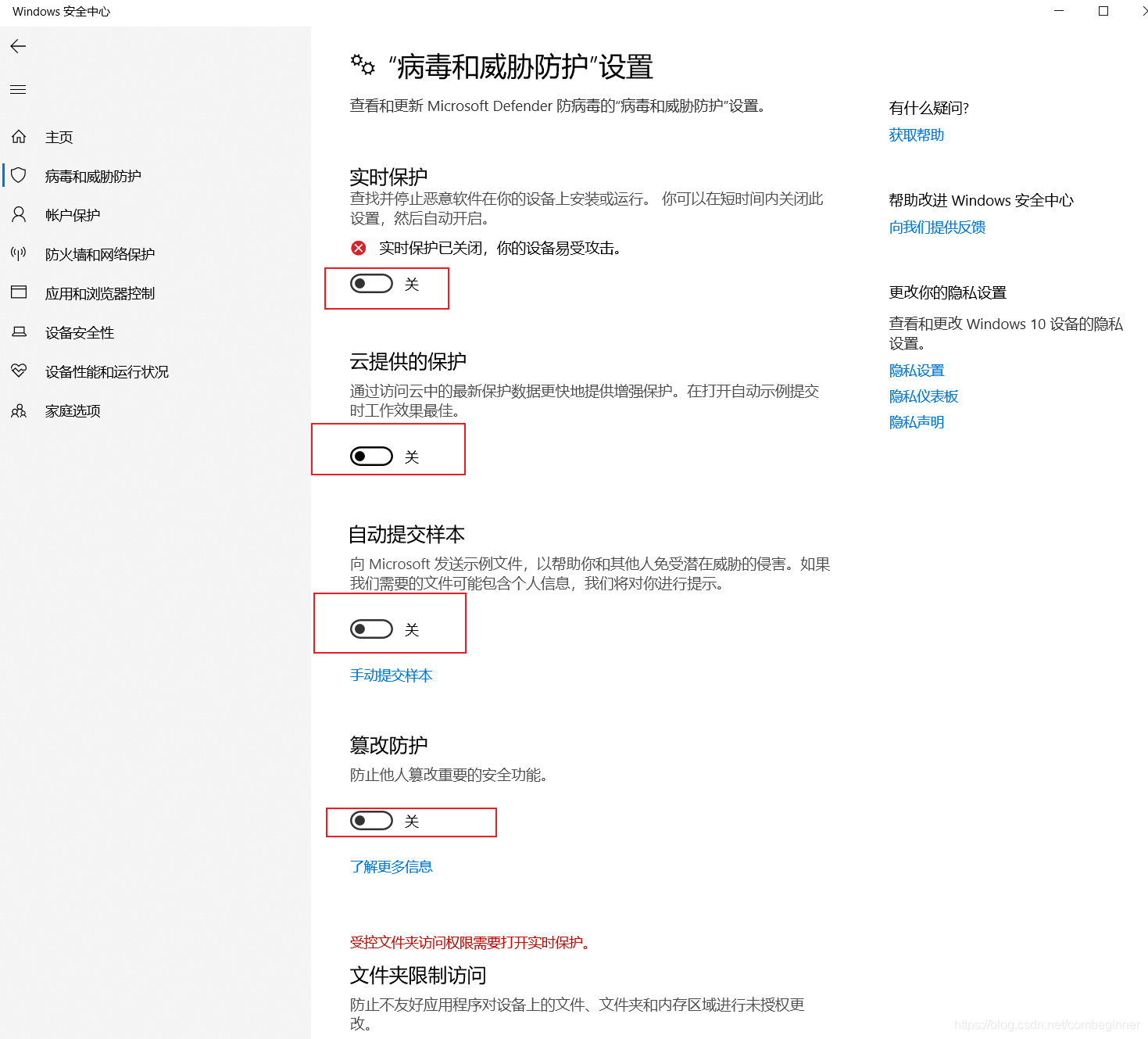Open 应用和浏览器控制 section
Viewport: 1148px width, 1039px height.
(99, 292)
